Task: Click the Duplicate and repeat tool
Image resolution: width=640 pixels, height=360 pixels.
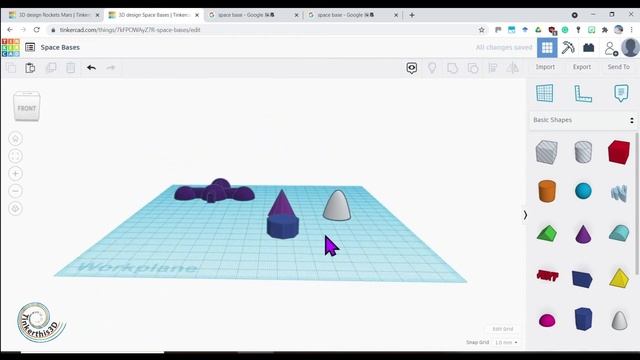Action: pos(51,68)
